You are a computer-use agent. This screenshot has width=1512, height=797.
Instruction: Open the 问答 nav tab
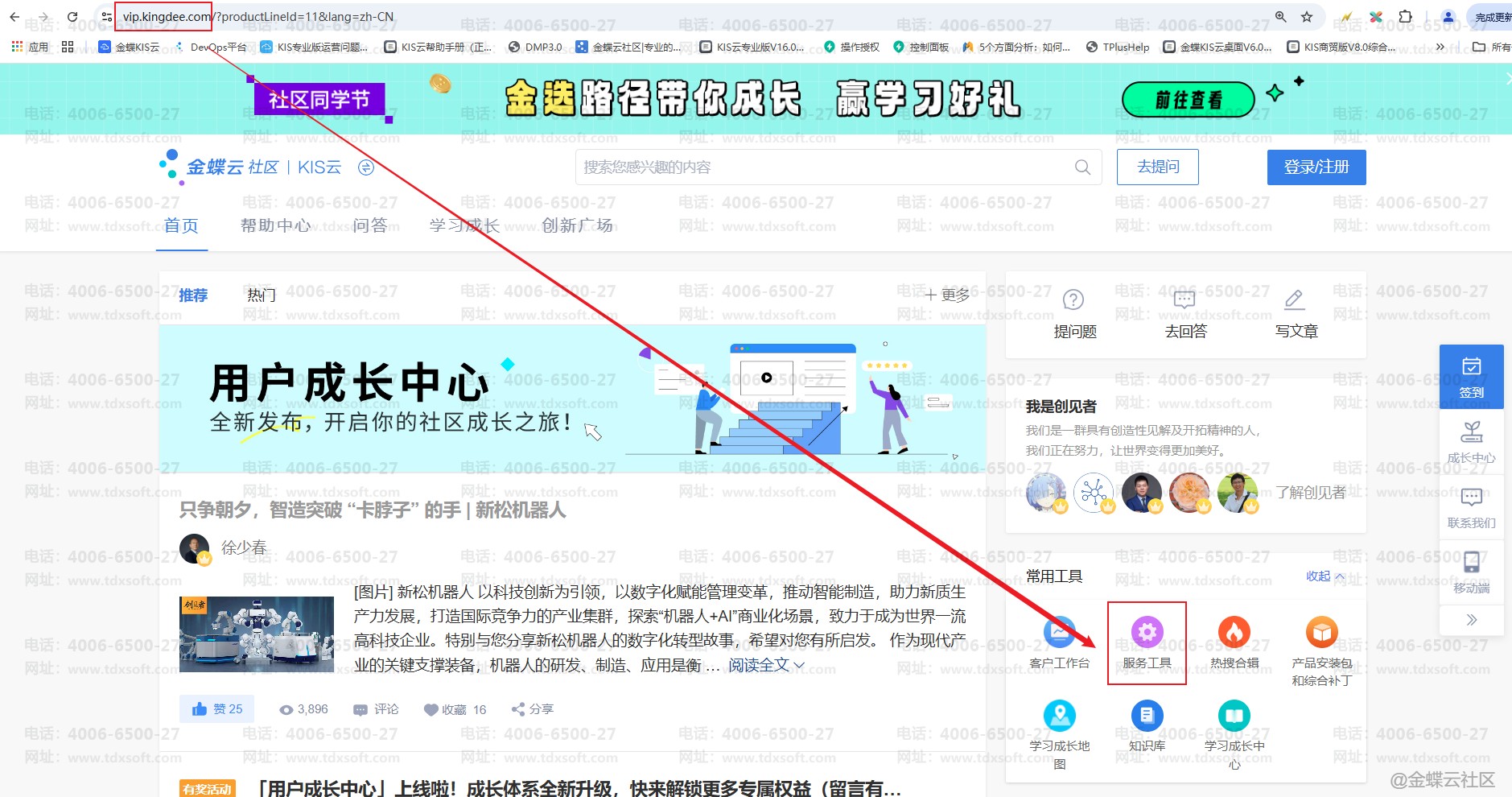click(370, 226)
